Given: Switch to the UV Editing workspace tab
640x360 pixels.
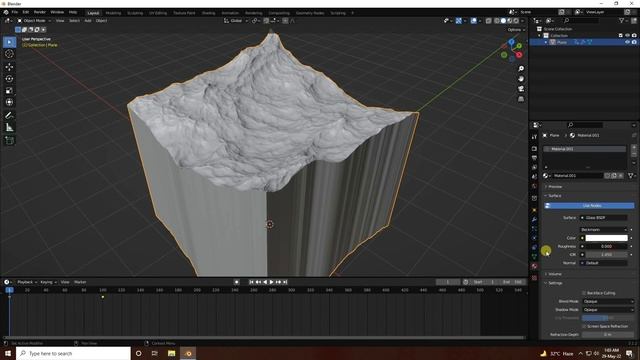Looking at the screenshot, I should [x=158, y=13].
